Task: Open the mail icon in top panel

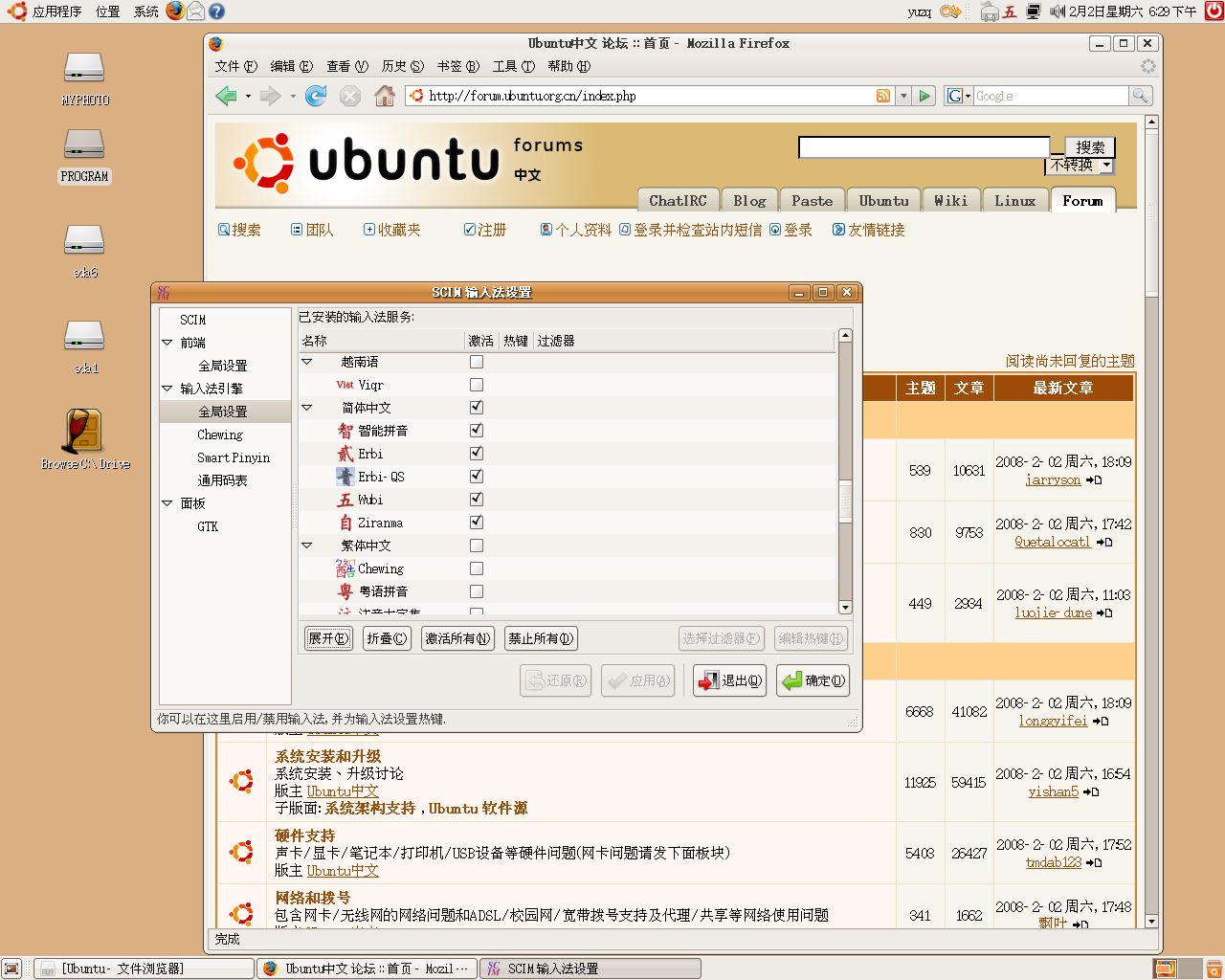Action: click(195, 11)
